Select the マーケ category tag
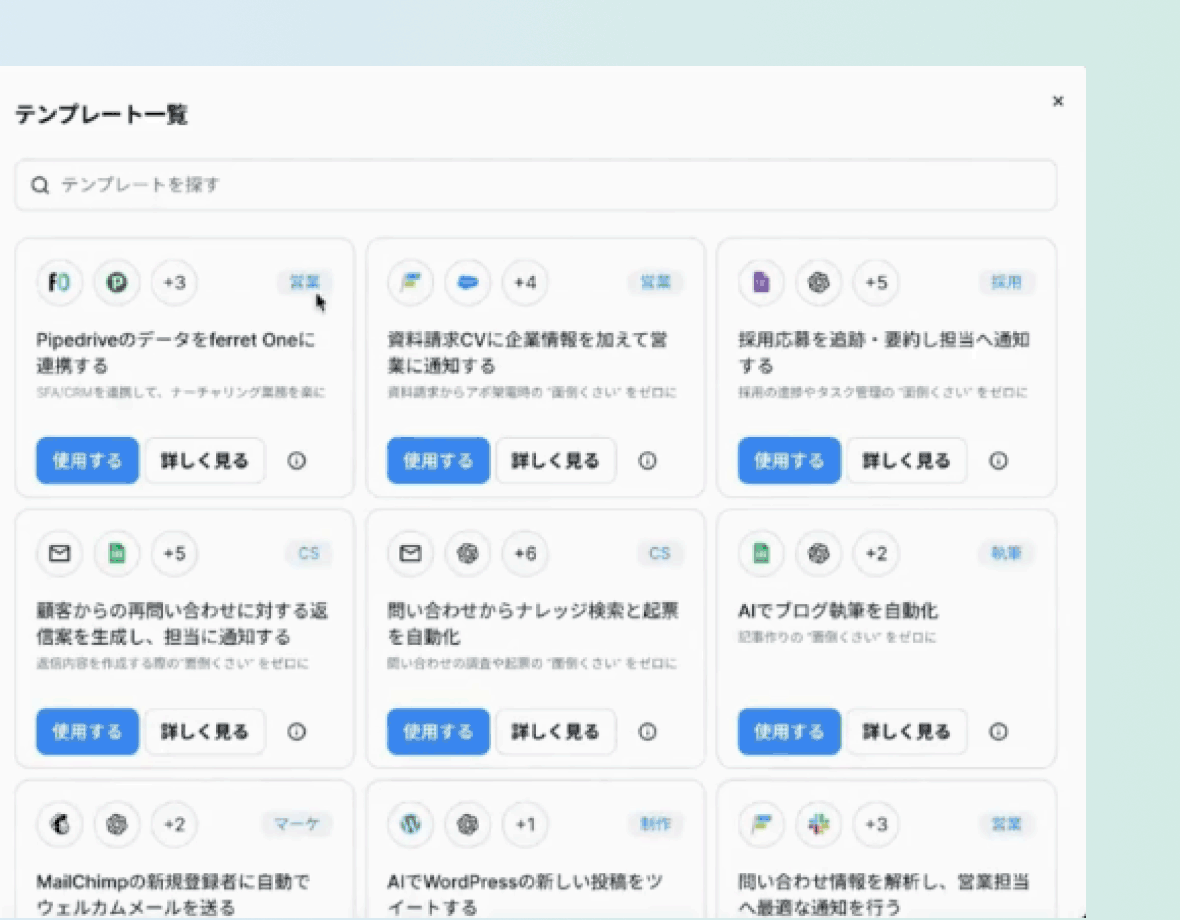The width and height of the screenshot is (1180, 920). (x=297, y=824)
